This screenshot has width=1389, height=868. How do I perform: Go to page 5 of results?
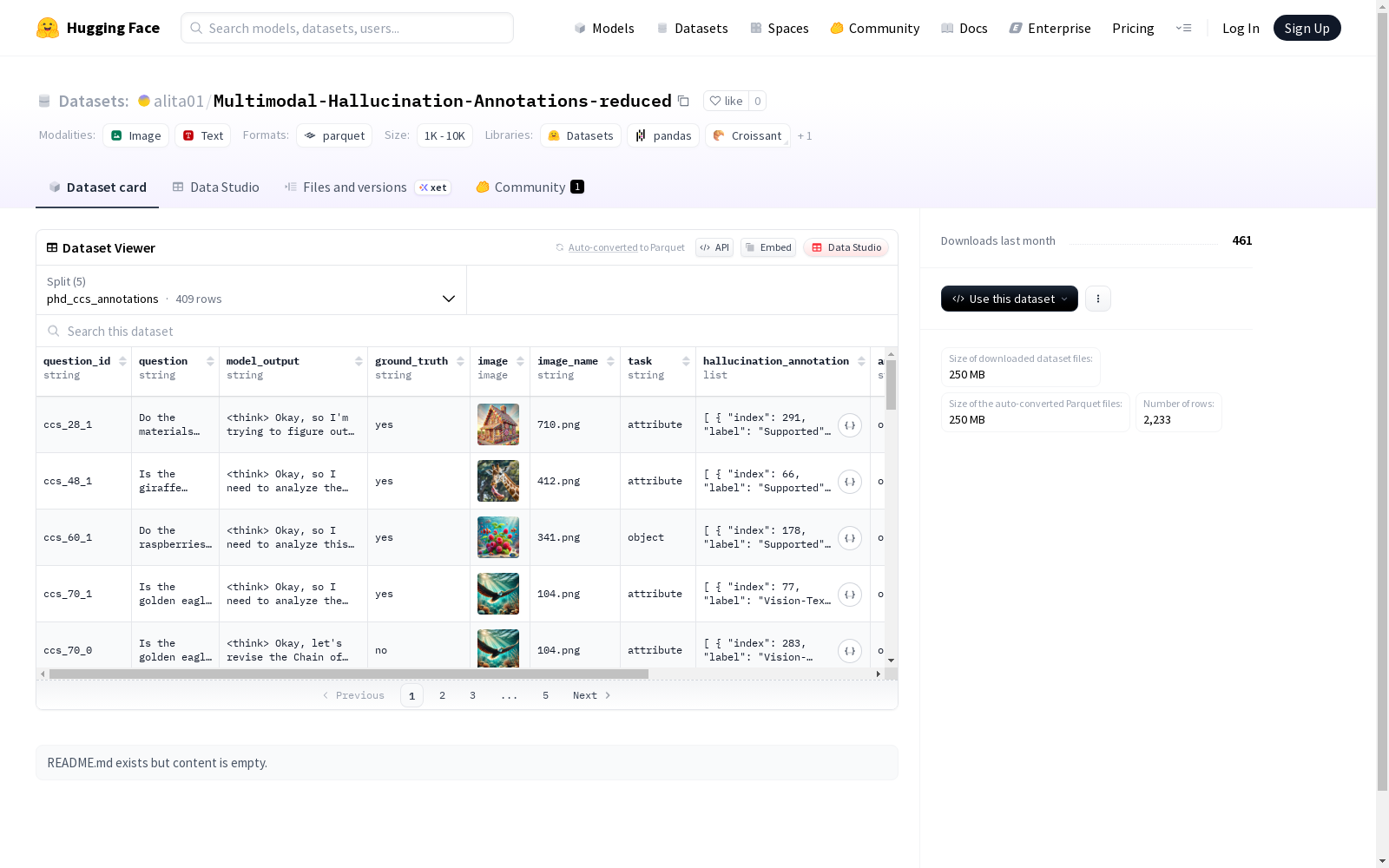pyautogui.click(x=545, y=695)
